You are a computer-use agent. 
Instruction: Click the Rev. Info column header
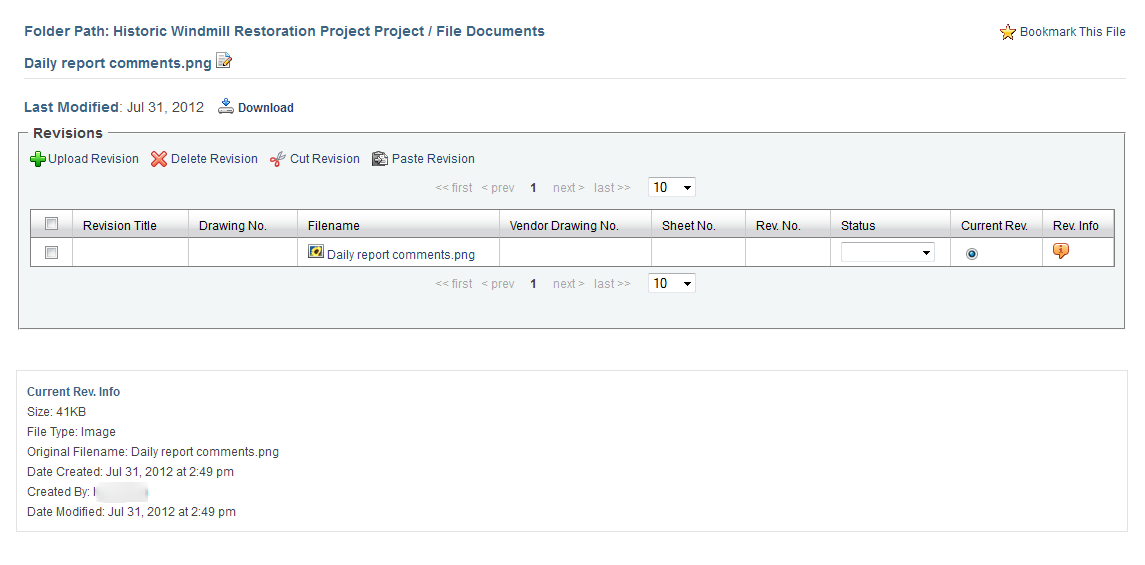1076,226
